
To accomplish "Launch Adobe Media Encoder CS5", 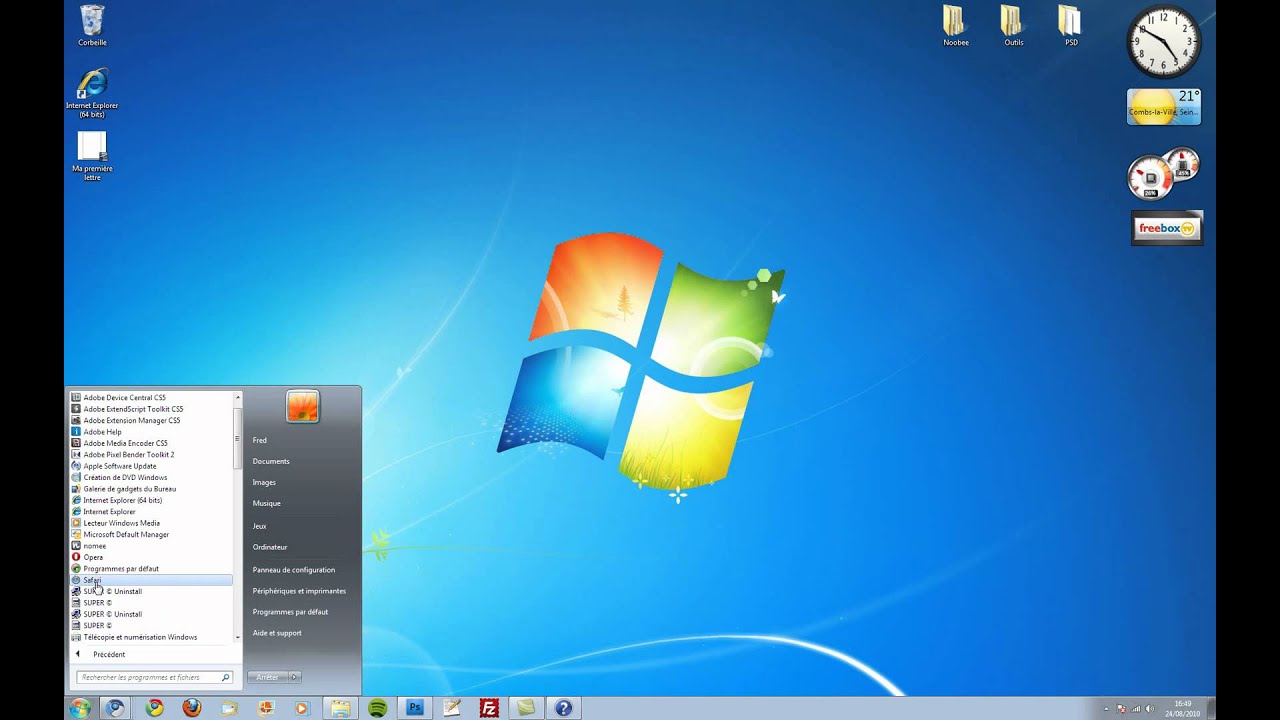I will [152, 443].
